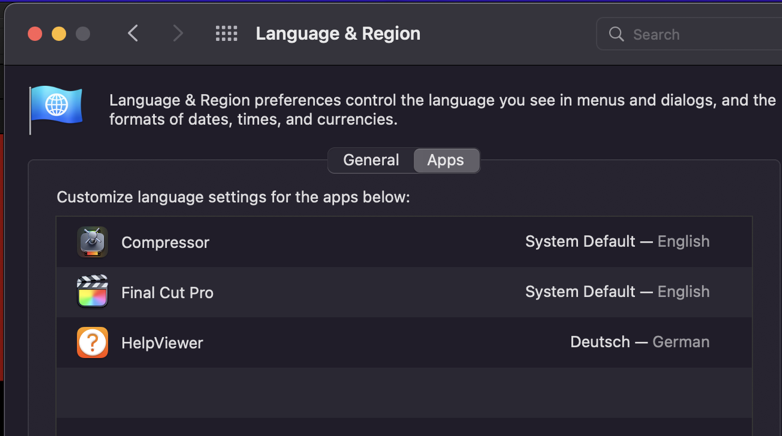This screenshot has height=436, width=782.
Task: Minimize the window with yellow button
Action: point(59,34)
